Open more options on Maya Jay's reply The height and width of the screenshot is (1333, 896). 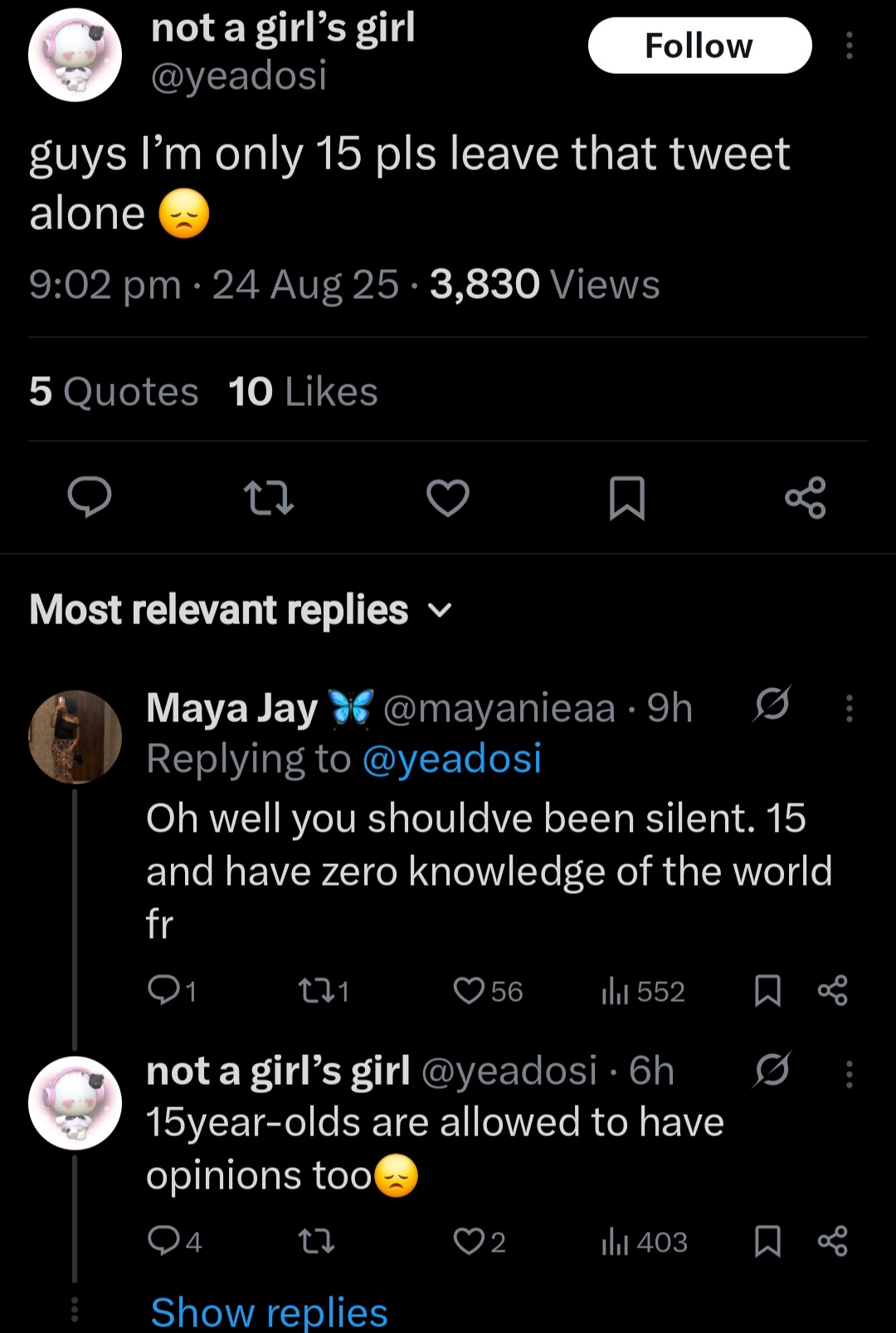pos(849,708)
